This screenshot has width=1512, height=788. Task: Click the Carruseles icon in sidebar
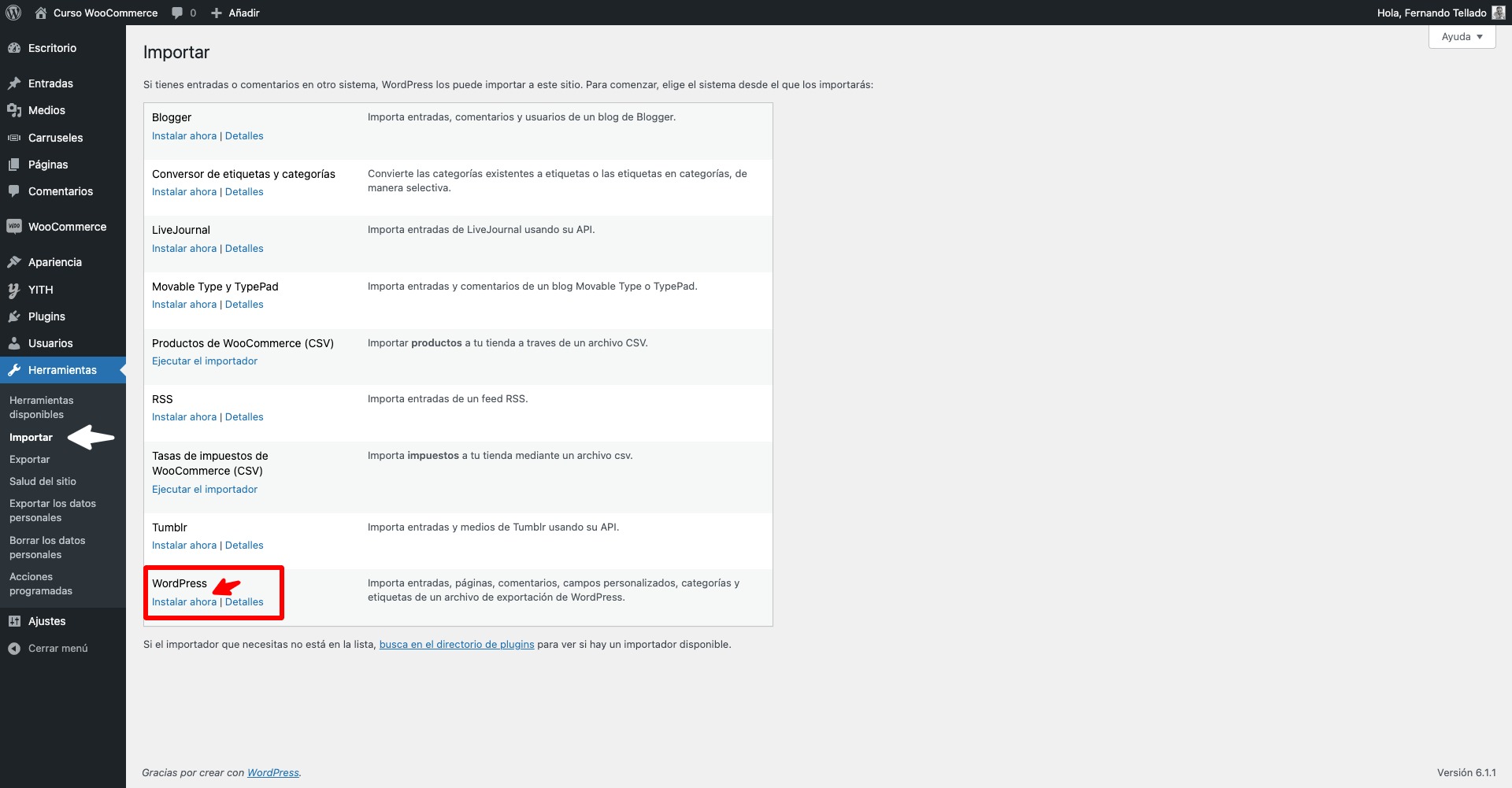tap(14, 138)
